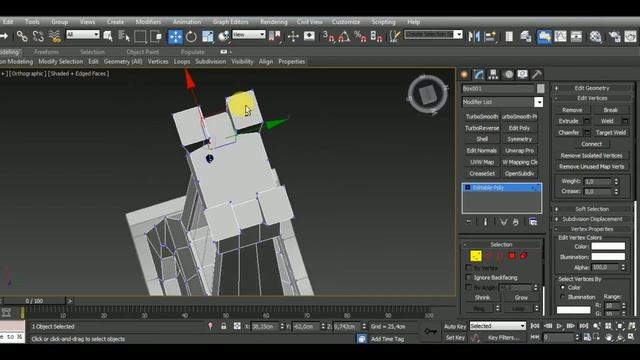Screen dimensions: 640x360
Task: Select the Polygon sub-object level icon
Action: click(x=512, y=256)
